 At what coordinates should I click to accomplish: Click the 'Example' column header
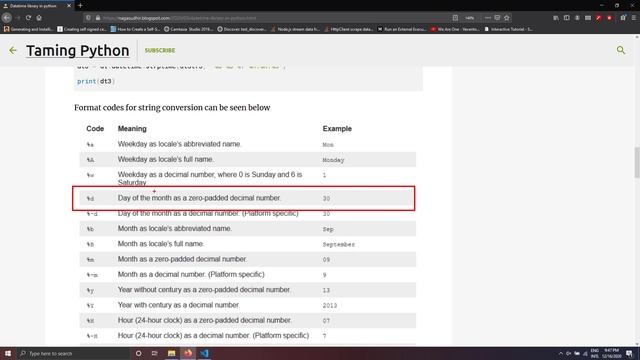tap(337, 129)
